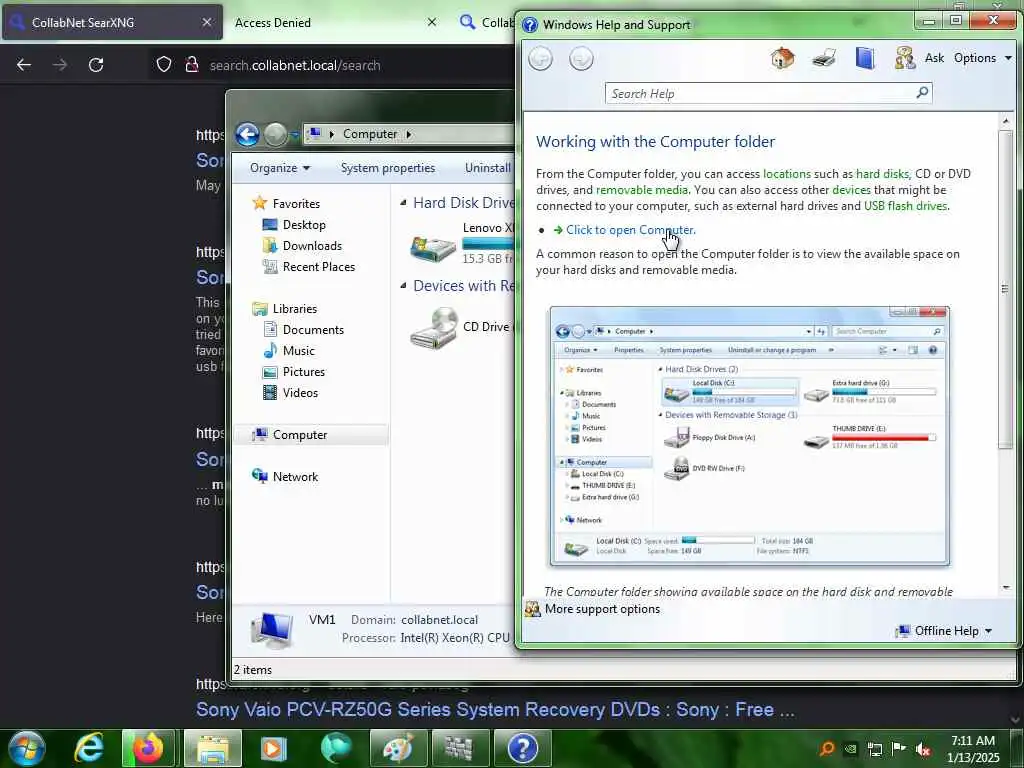Click Ask in Help toolbar
The height and width of the screenshot is (768, 1024).
click(x=934, y=58)
